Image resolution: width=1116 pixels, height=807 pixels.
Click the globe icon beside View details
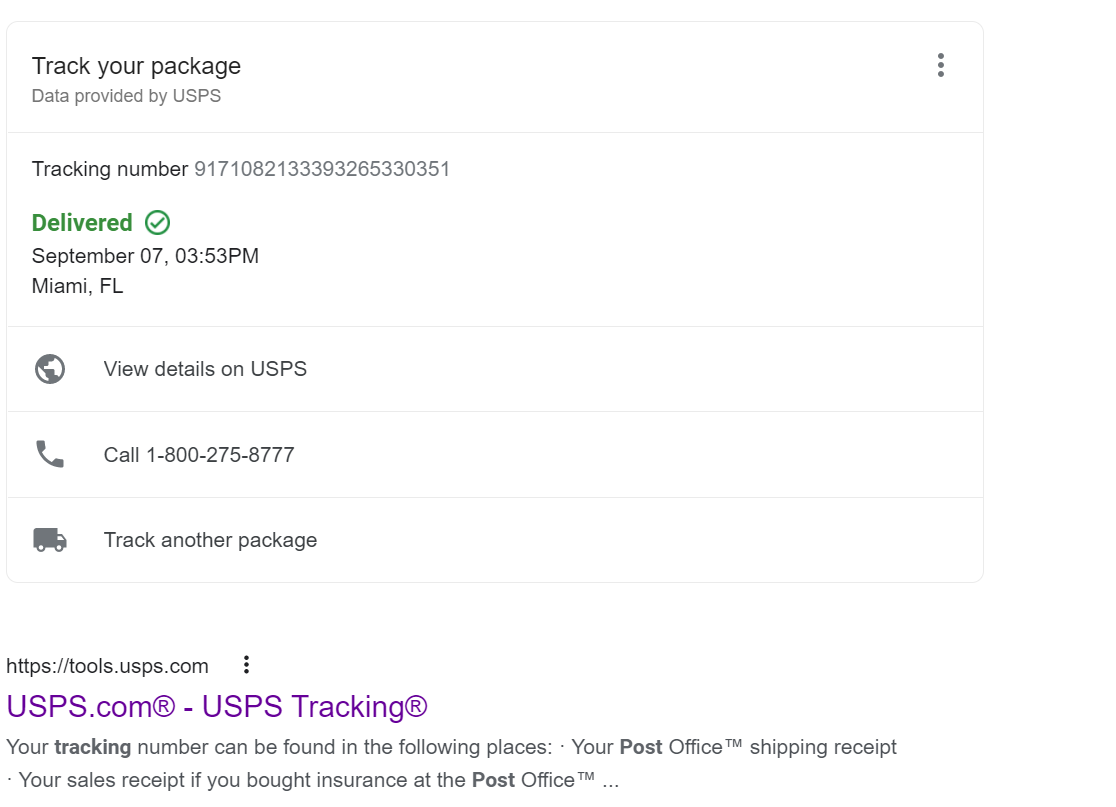pos(50,369)
